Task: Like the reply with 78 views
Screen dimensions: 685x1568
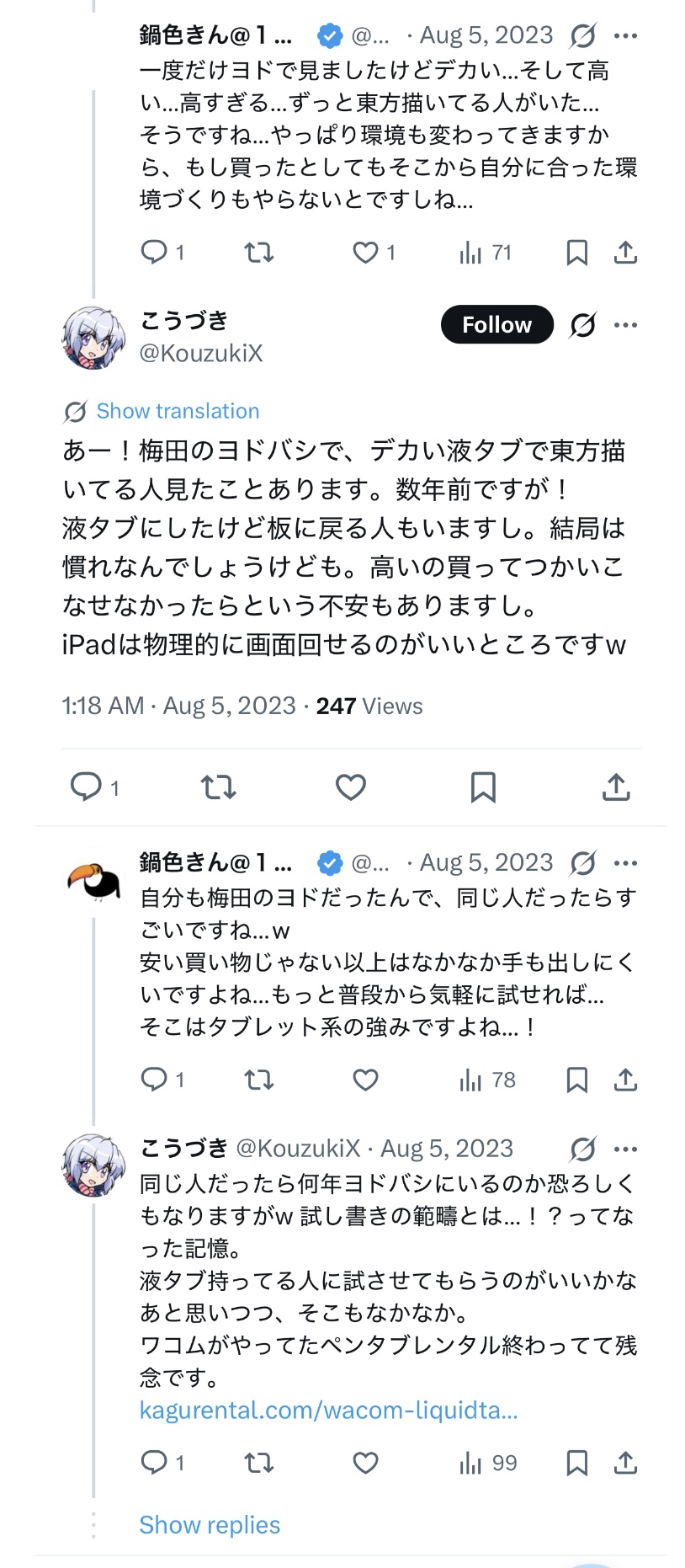Action: 365,1080
